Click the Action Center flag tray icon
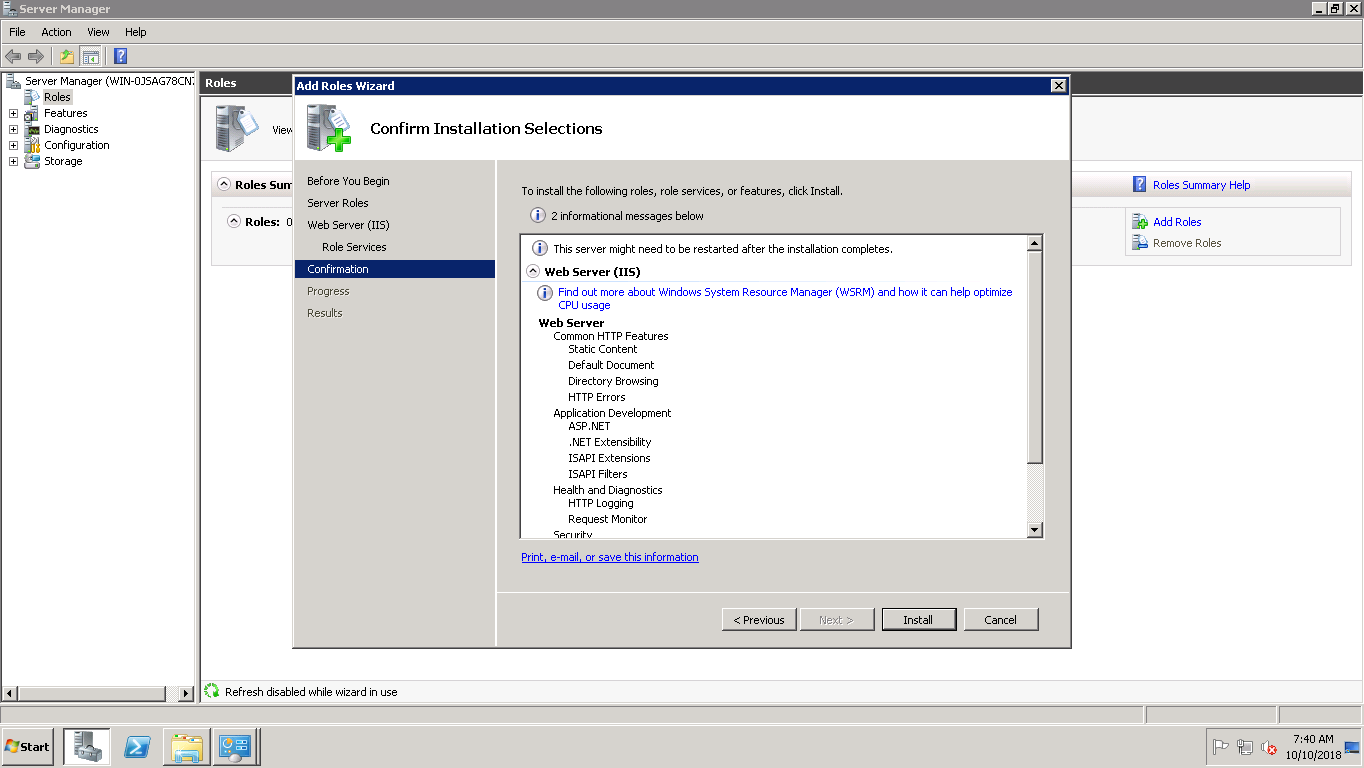 click(x=1221, y=747)
